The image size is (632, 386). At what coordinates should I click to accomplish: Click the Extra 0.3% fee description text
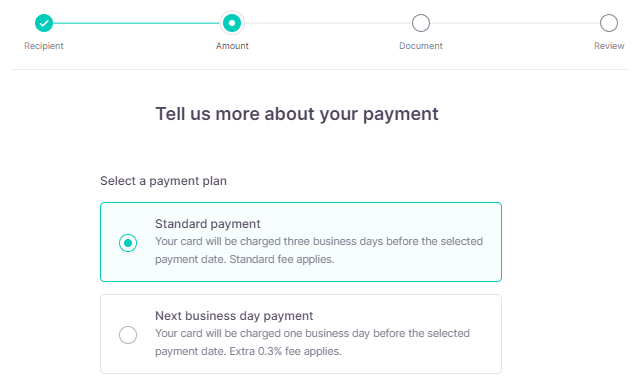coord(312,342)
